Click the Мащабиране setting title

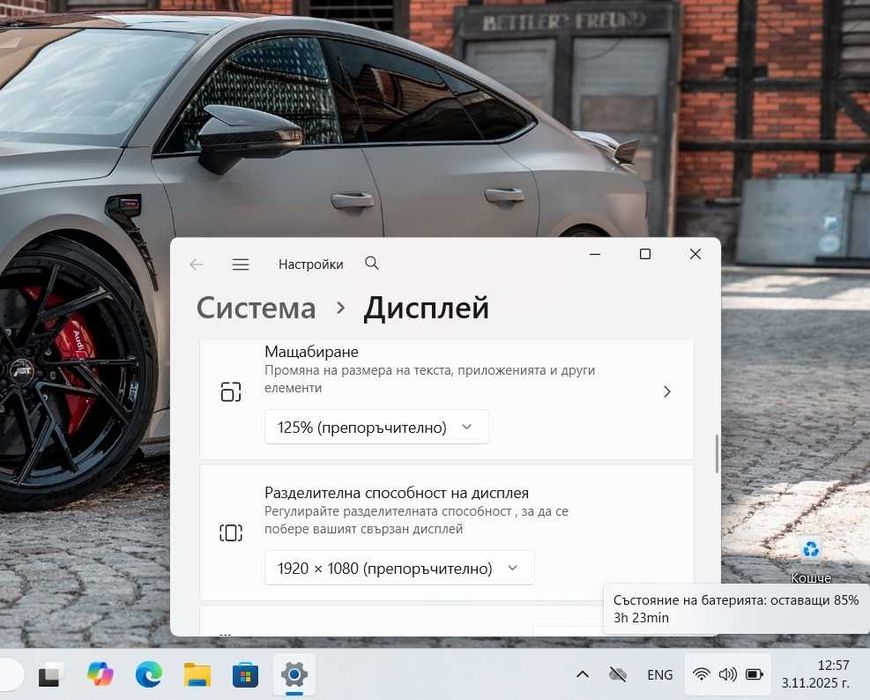(x=311, y=352)
